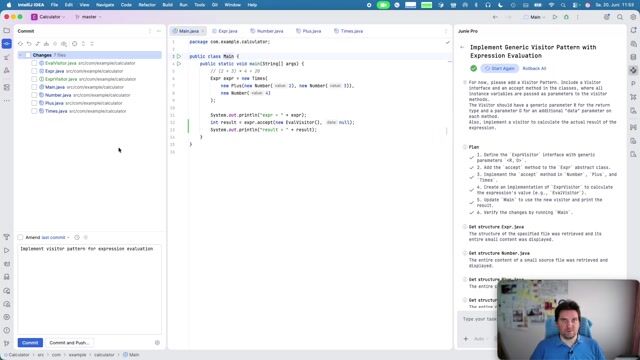
Task: Open the master branch dropdown
Action: click(89, 17)
